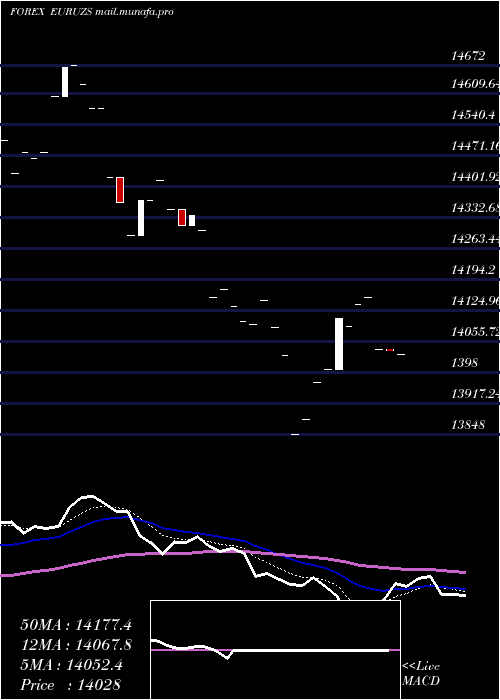Click the Price : 14028 readout
The image size is (500, 700).
pyautogui.click(x=70, y=685)
